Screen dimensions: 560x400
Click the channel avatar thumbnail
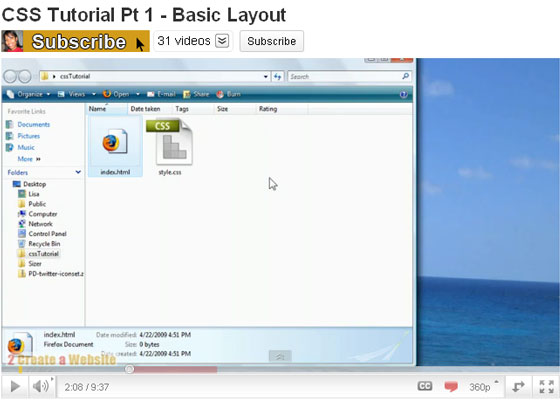(12, 41)
